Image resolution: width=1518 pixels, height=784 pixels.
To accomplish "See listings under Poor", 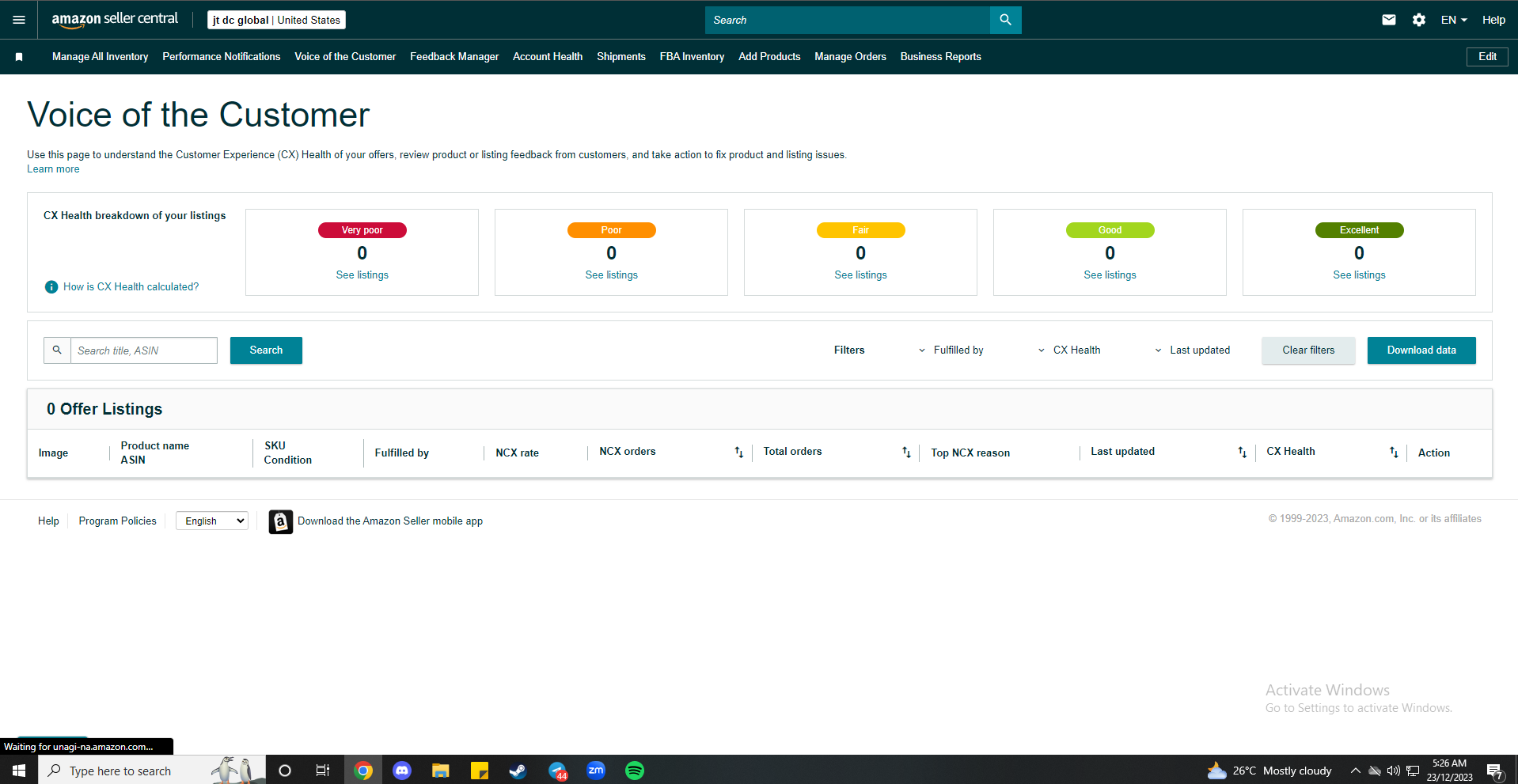I will [x=612, y=275].
